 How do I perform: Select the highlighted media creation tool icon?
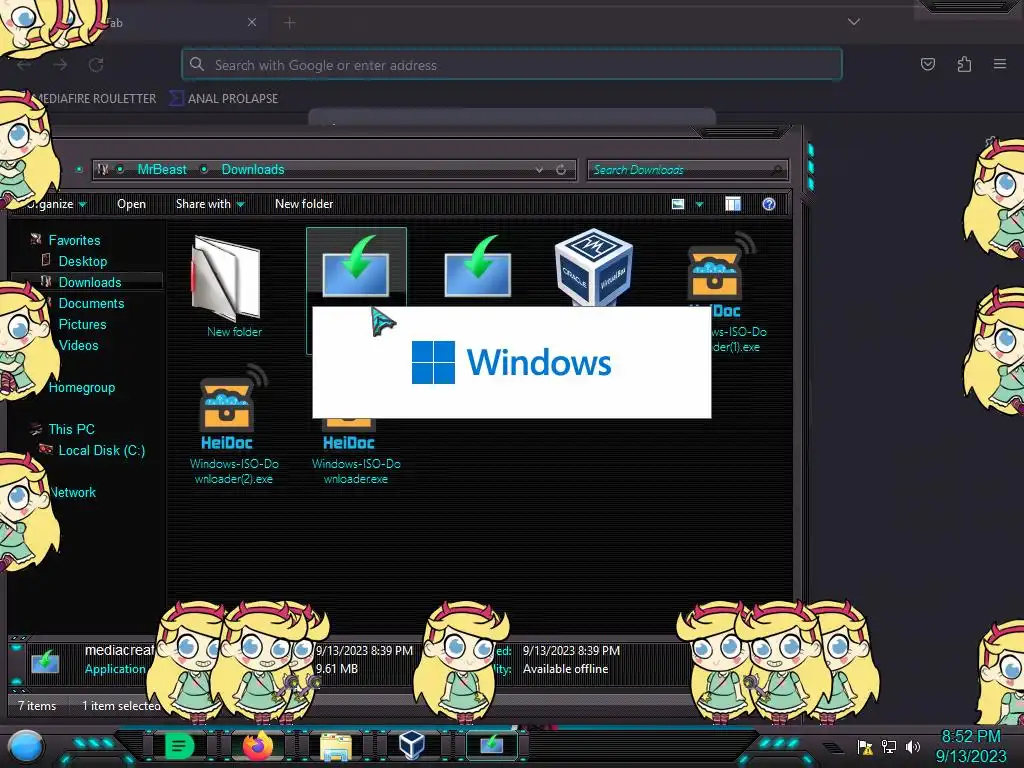point(356,266)
